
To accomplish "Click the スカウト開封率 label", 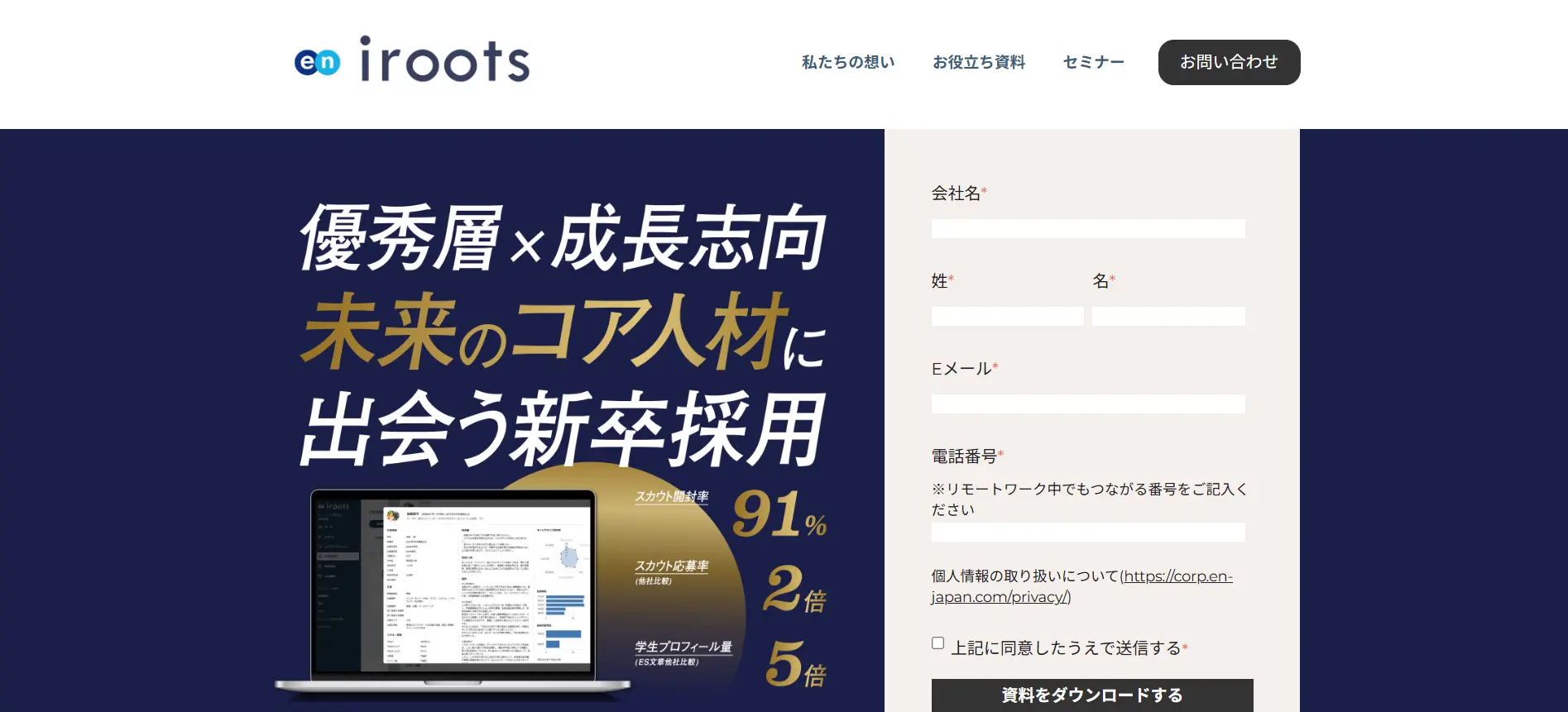I will 672,496.
